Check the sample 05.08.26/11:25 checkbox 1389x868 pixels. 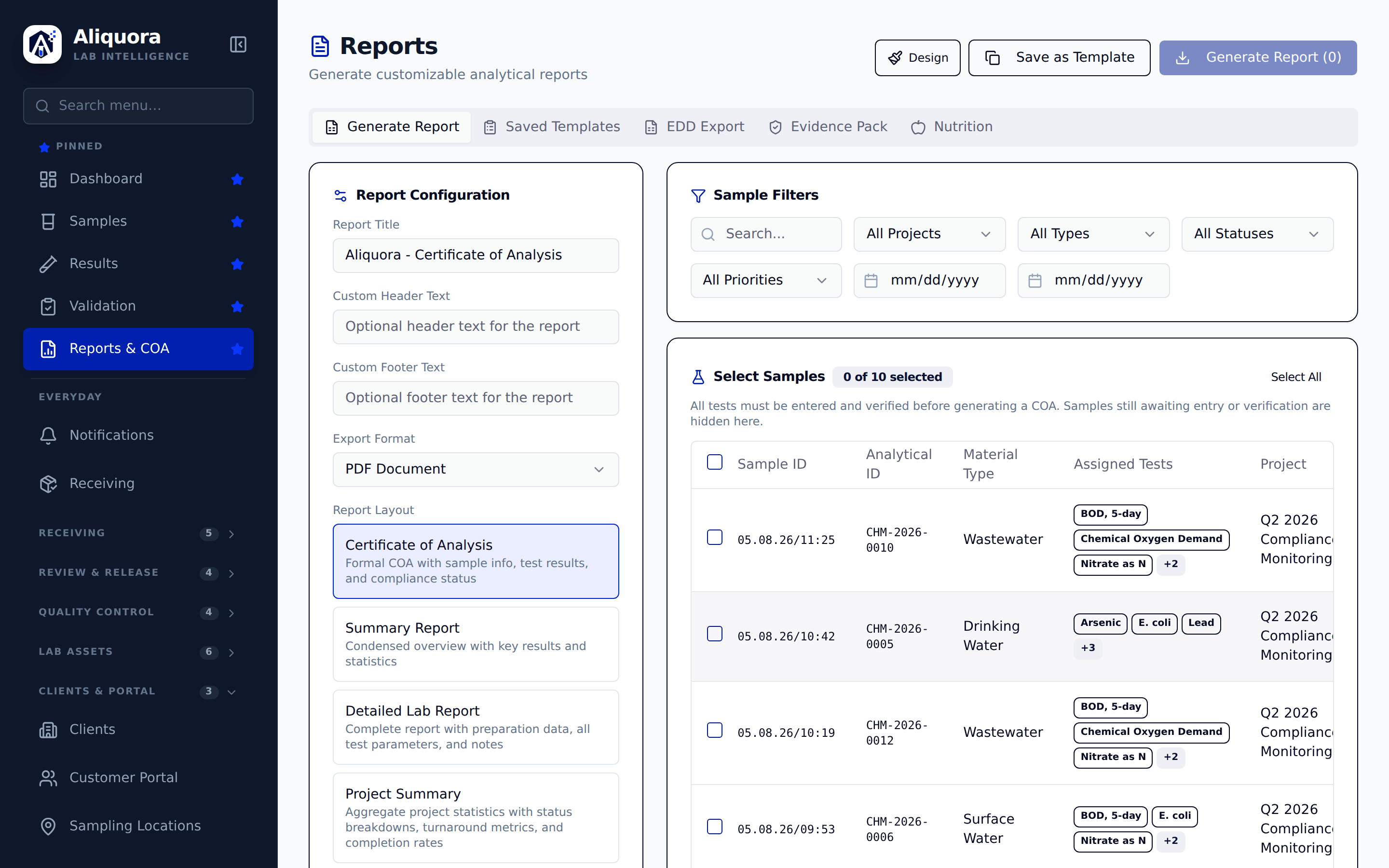pos(715,537)
